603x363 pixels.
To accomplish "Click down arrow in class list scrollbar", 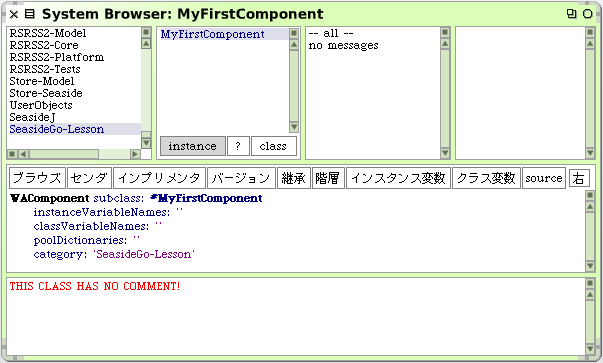I will [x=294, y=127].
